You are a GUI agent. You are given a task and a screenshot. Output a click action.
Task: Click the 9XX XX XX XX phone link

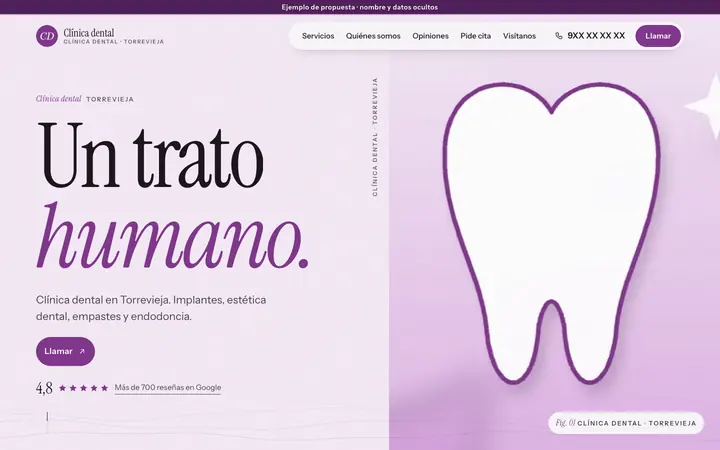click(596, 36)
